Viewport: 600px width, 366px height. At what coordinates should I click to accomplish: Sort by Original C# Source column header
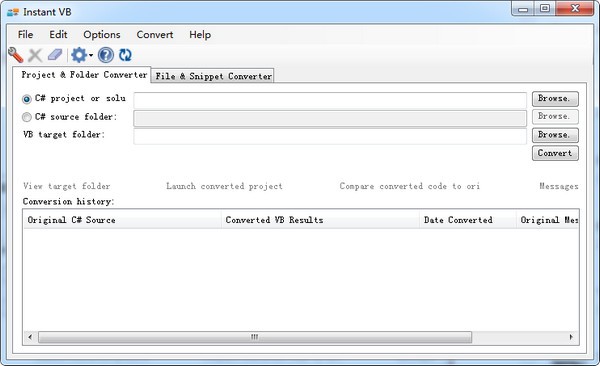(x=122, y=220)
